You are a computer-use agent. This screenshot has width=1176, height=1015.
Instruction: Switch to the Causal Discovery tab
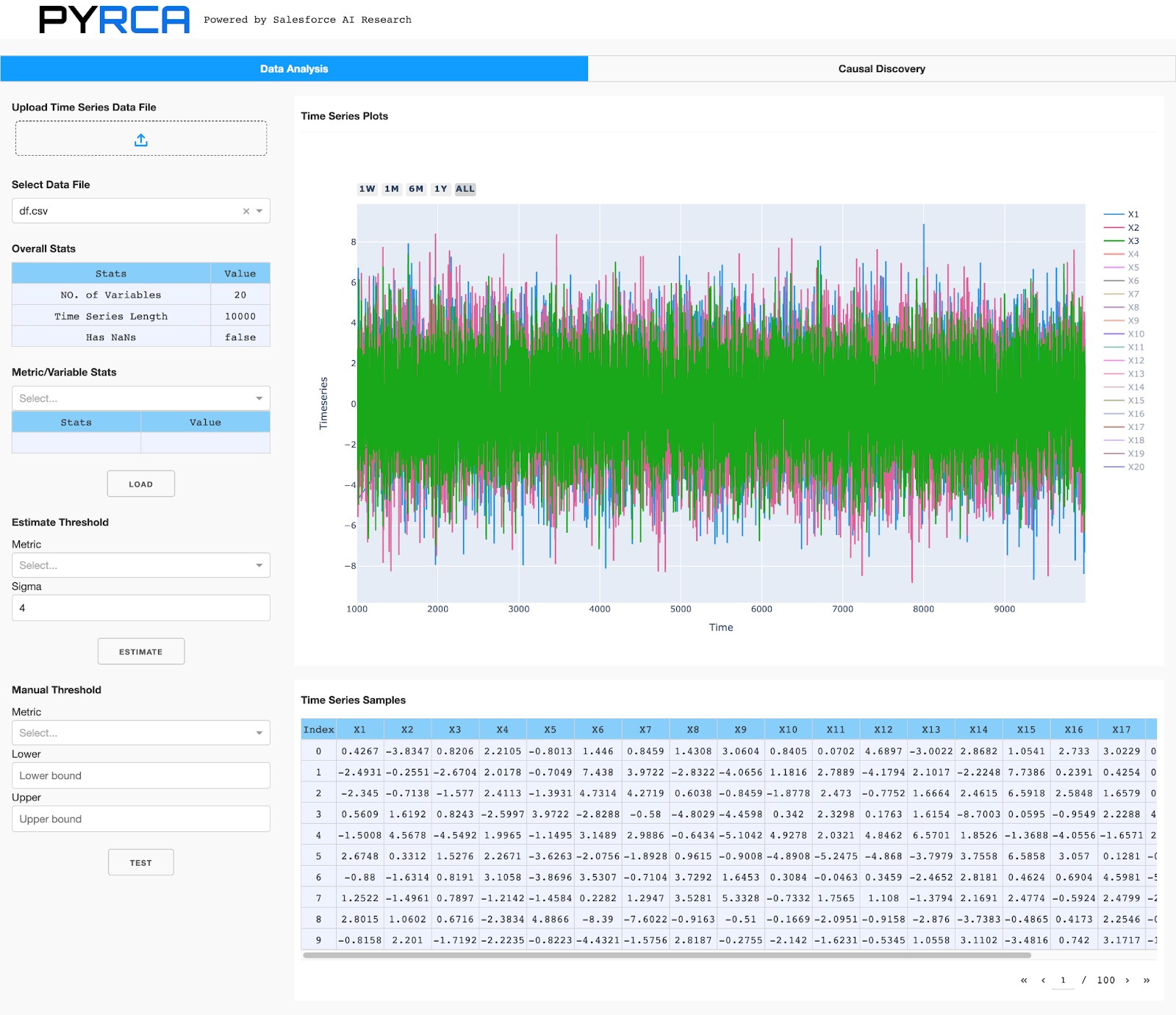click(x=881, y=69)
